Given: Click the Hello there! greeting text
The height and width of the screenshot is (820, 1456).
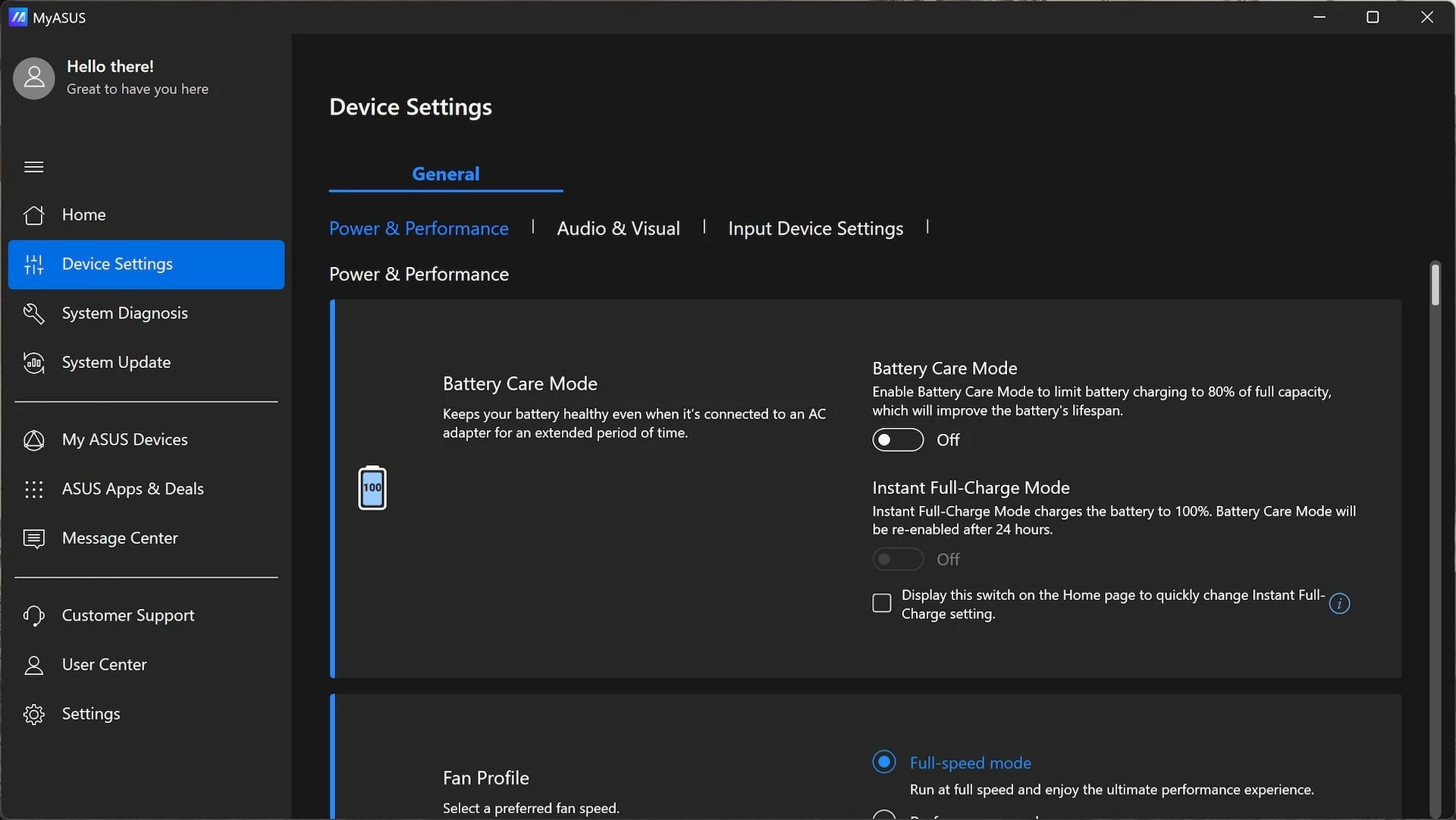Looking at the screenshot, I should point(110,67).
